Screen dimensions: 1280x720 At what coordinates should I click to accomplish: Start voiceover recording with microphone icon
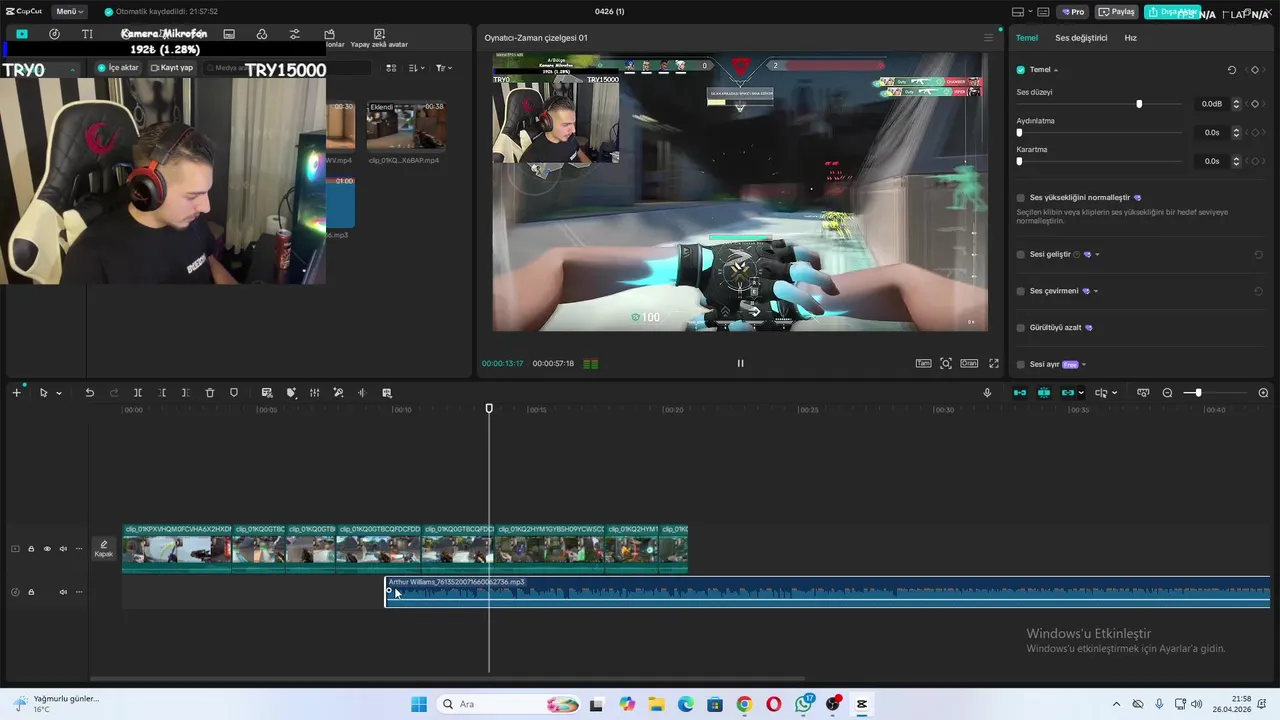[x=987, y=393]
